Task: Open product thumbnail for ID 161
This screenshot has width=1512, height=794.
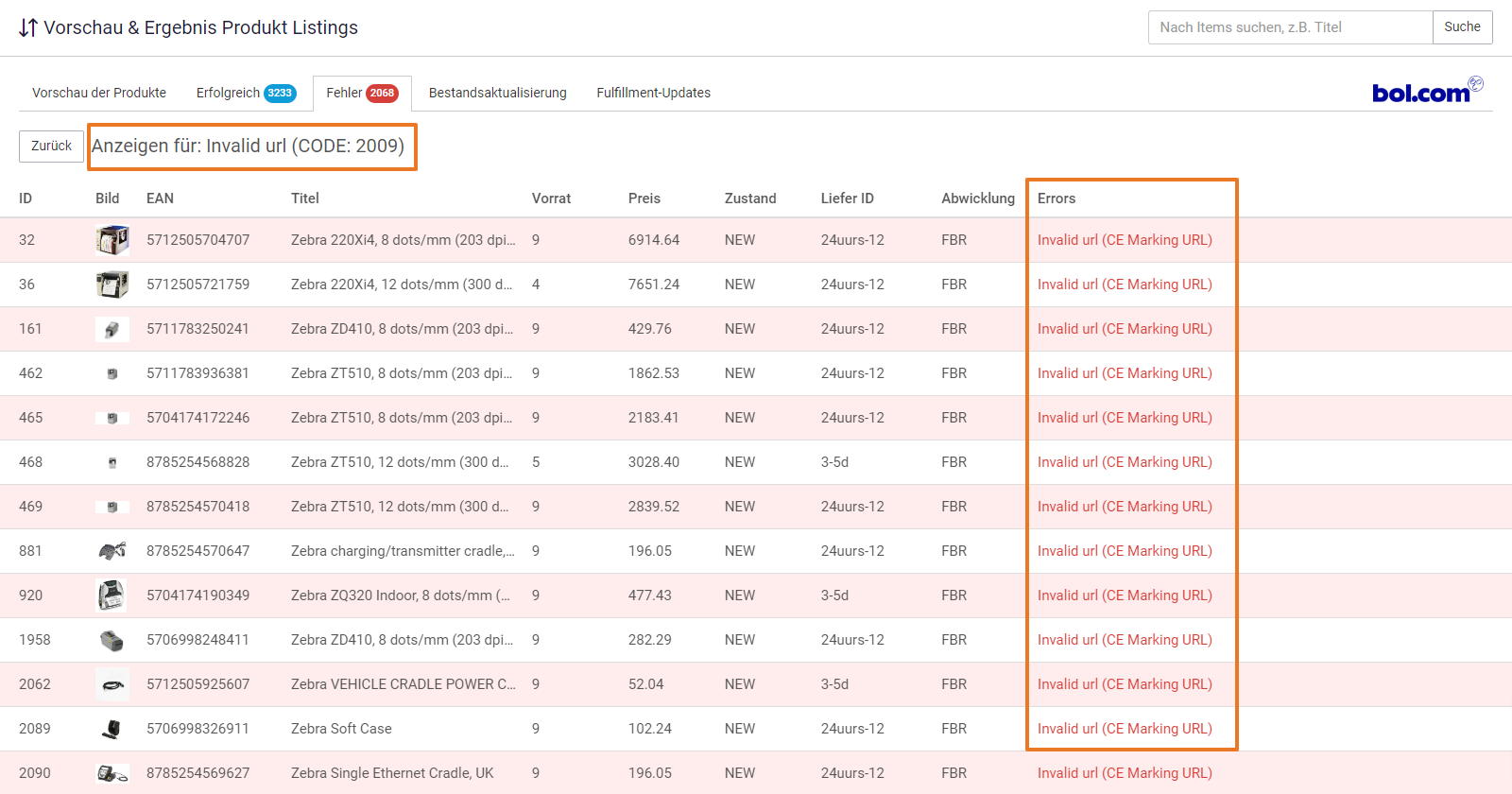Action: 112,329
